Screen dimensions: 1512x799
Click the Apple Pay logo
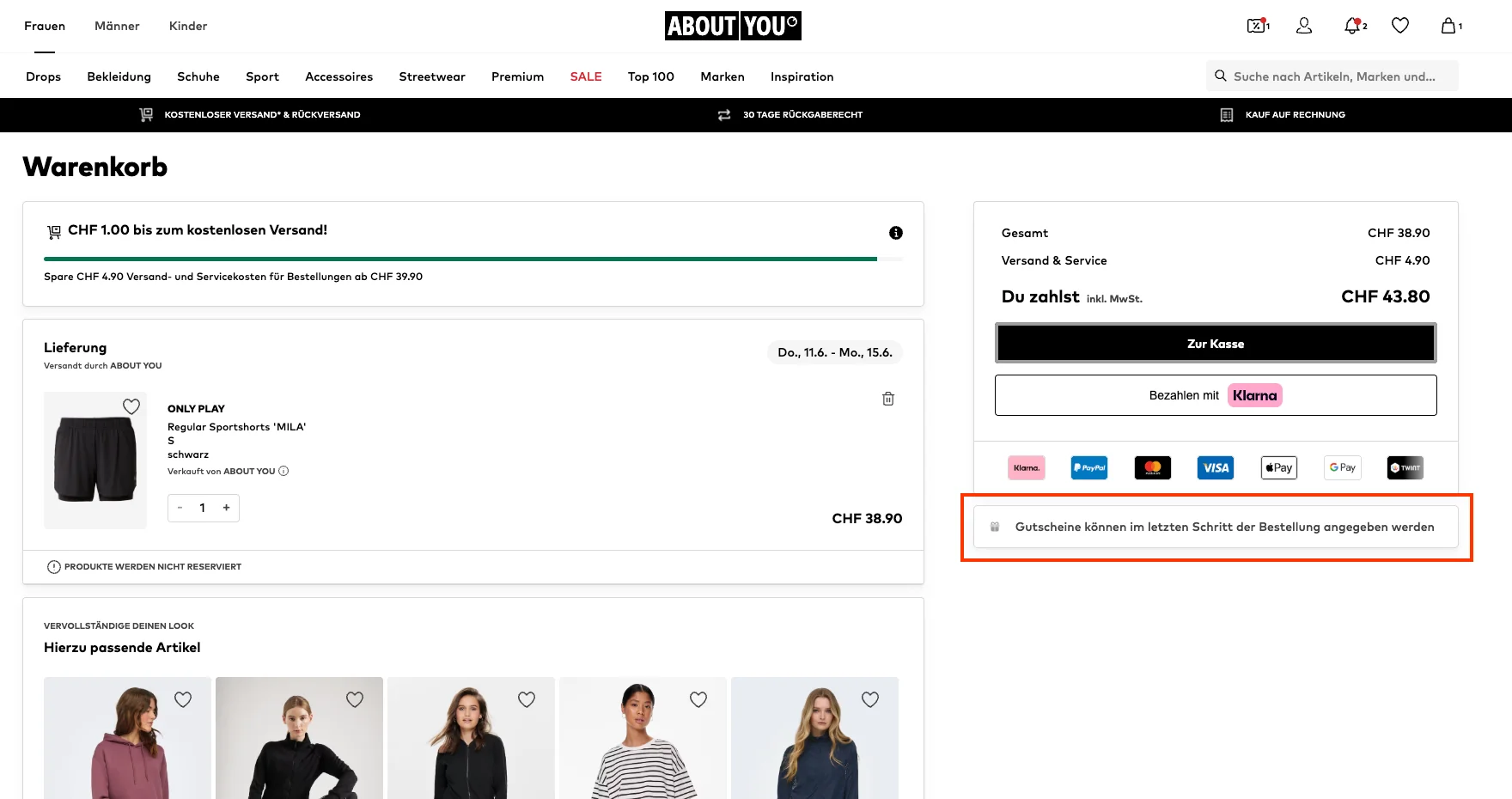[1279, 468]
